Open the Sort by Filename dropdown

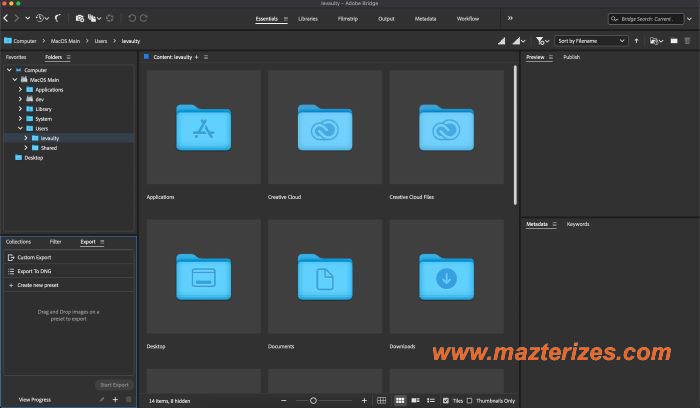591,41
